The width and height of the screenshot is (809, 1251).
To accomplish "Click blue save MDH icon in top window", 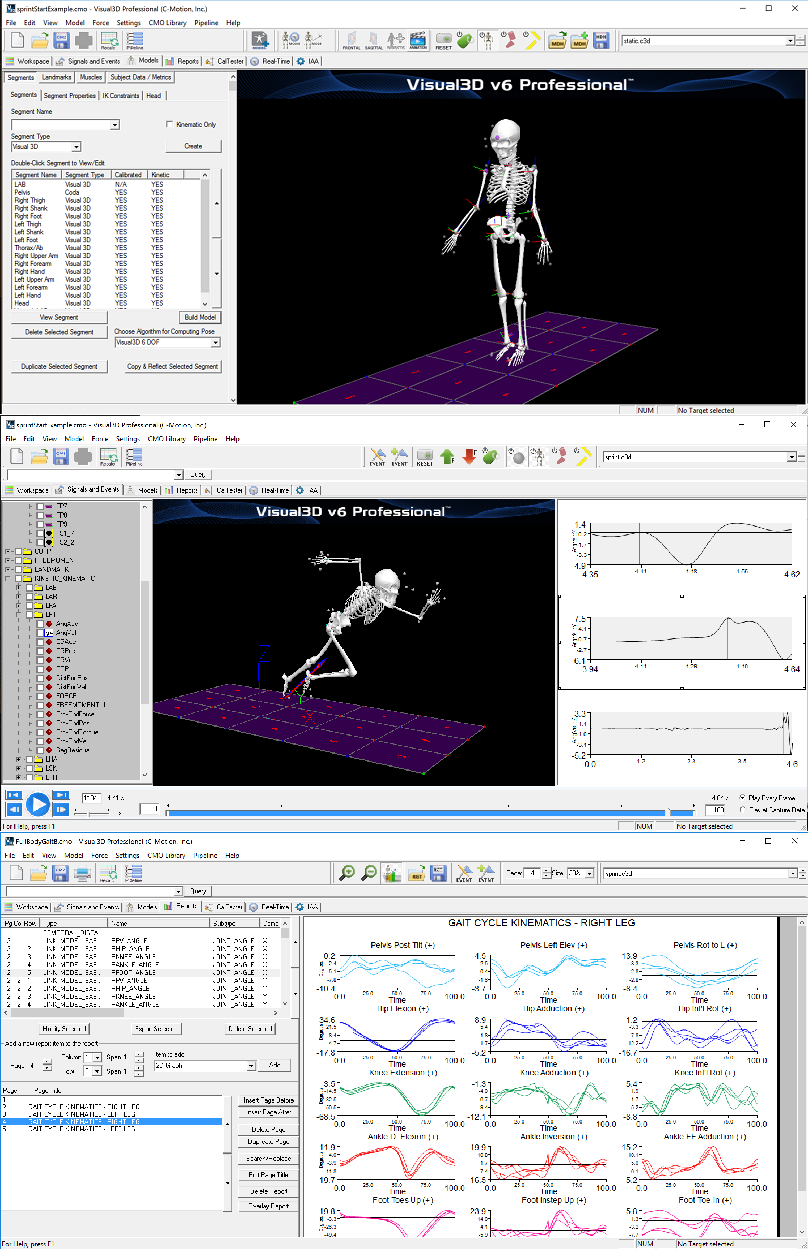I will point(601,40).
